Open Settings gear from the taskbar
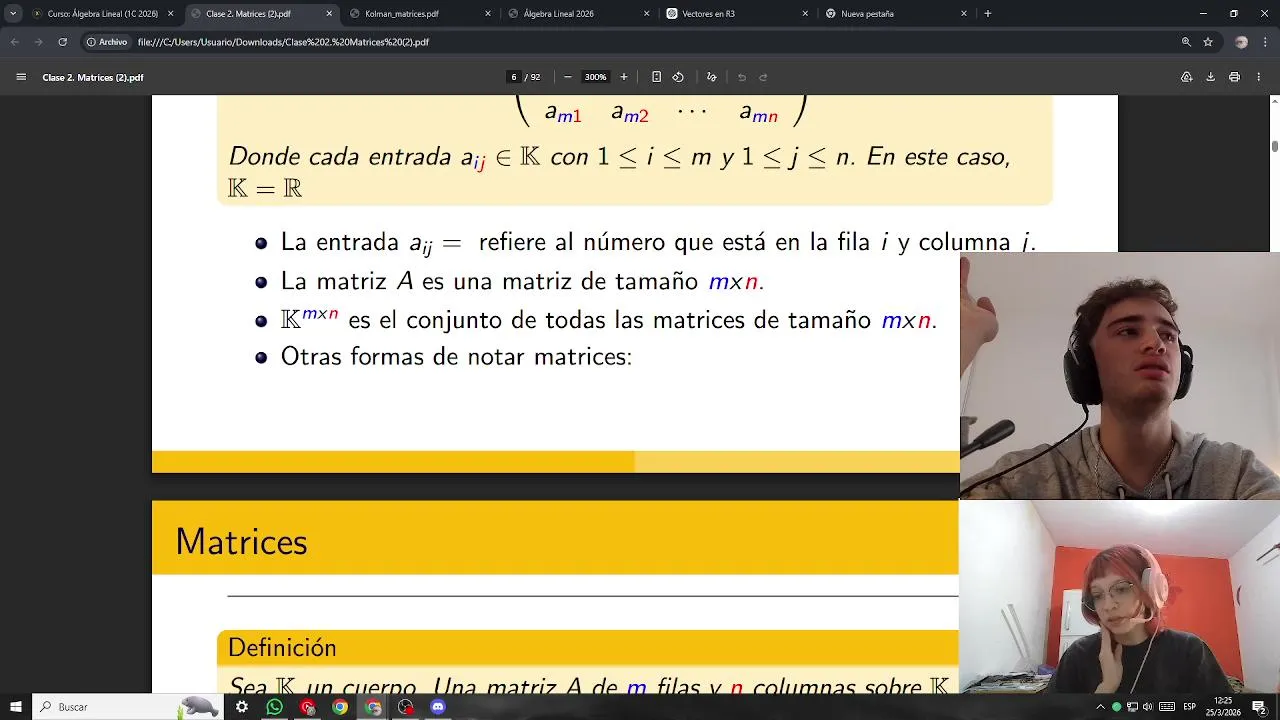The width and height of the screenshot is (1280, 720). pos(242,707)
